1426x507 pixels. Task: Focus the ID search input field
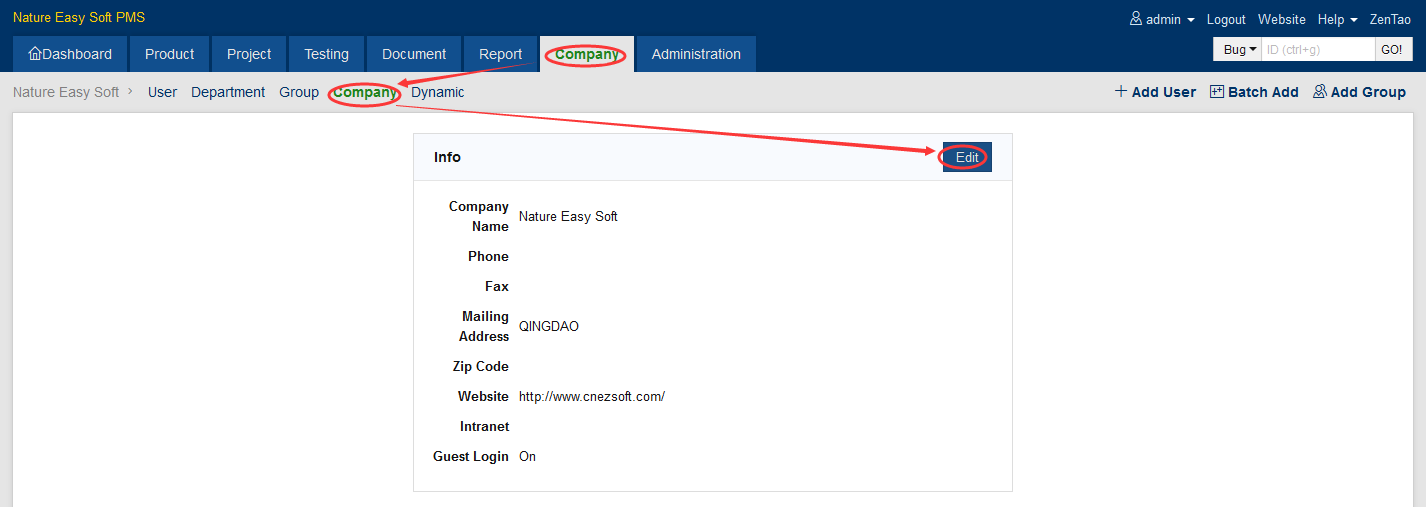[x=1318, y=50]
